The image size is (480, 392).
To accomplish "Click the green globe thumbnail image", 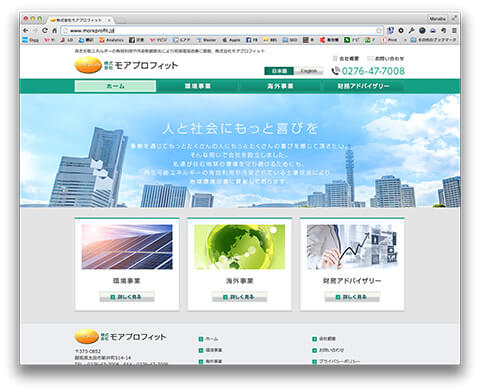I will click(x=239, y=247).
